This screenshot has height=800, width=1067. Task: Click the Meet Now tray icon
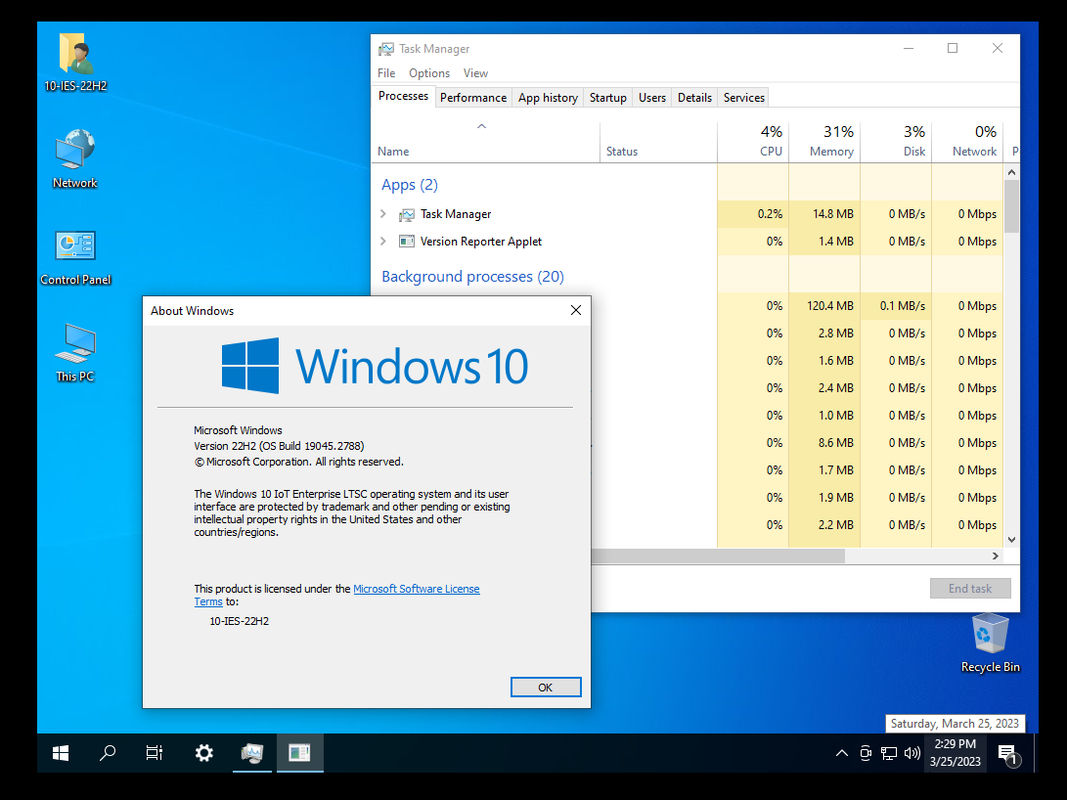(866, 753)
